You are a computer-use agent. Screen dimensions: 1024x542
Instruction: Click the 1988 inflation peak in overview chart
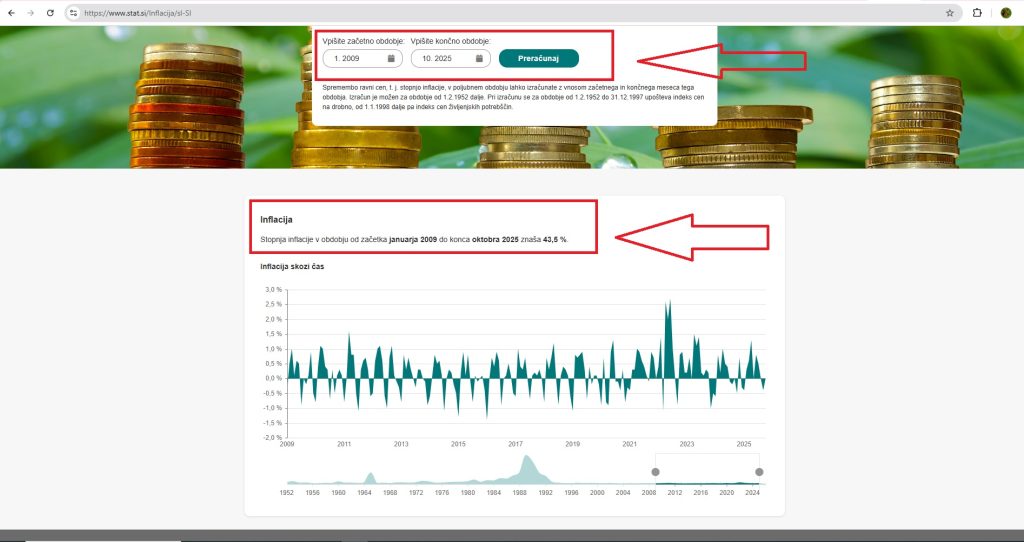pyautogui.click(x=527, y=464)
